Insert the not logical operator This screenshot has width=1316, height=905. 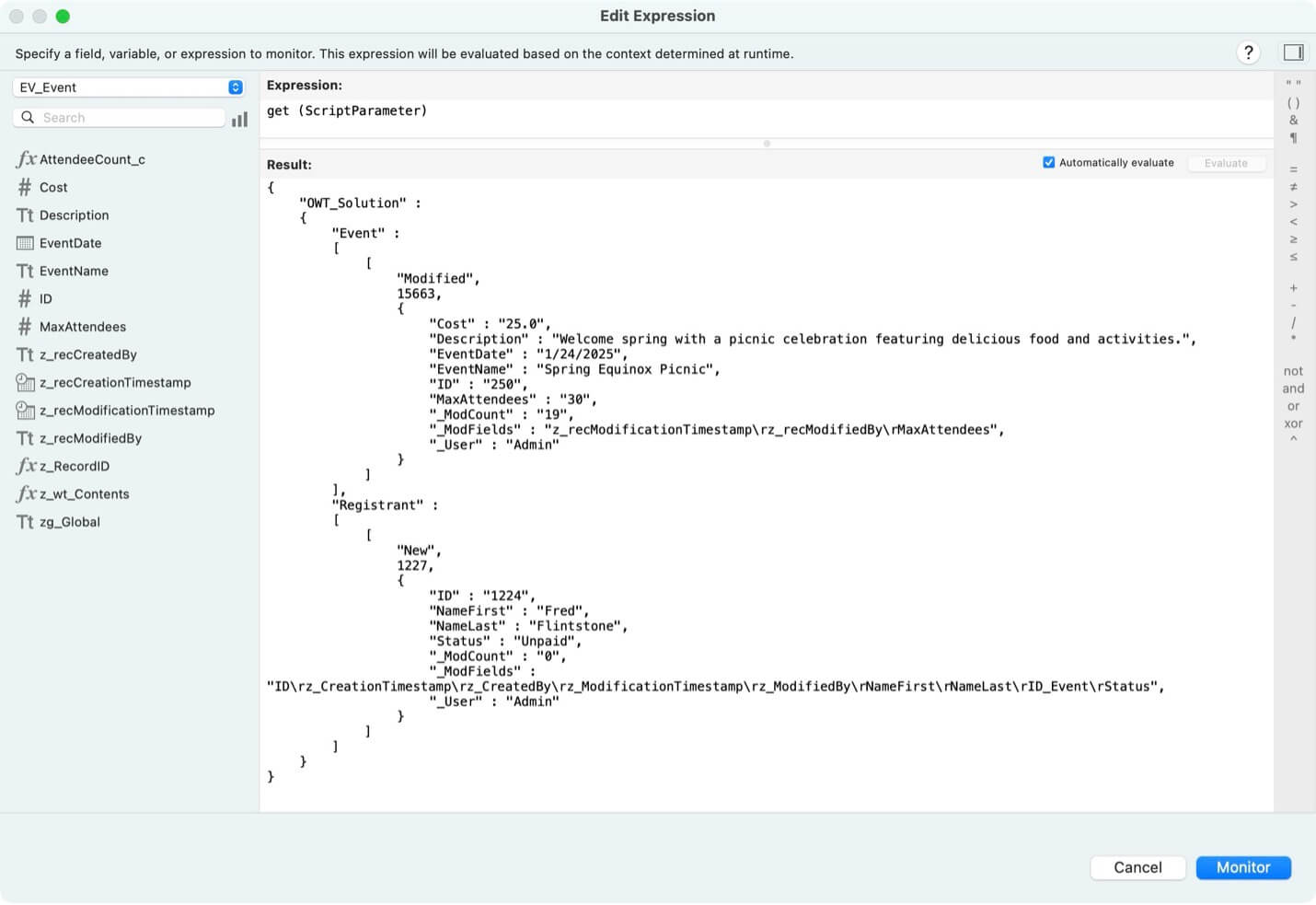[1293, 371]
